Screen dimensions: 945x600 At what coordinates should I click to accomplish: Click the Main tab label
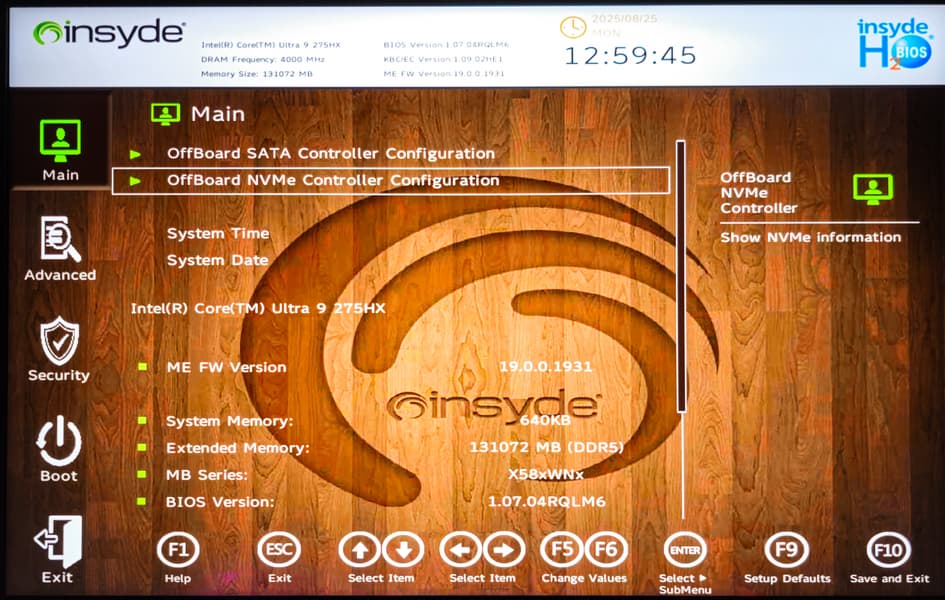click(60, 175)
